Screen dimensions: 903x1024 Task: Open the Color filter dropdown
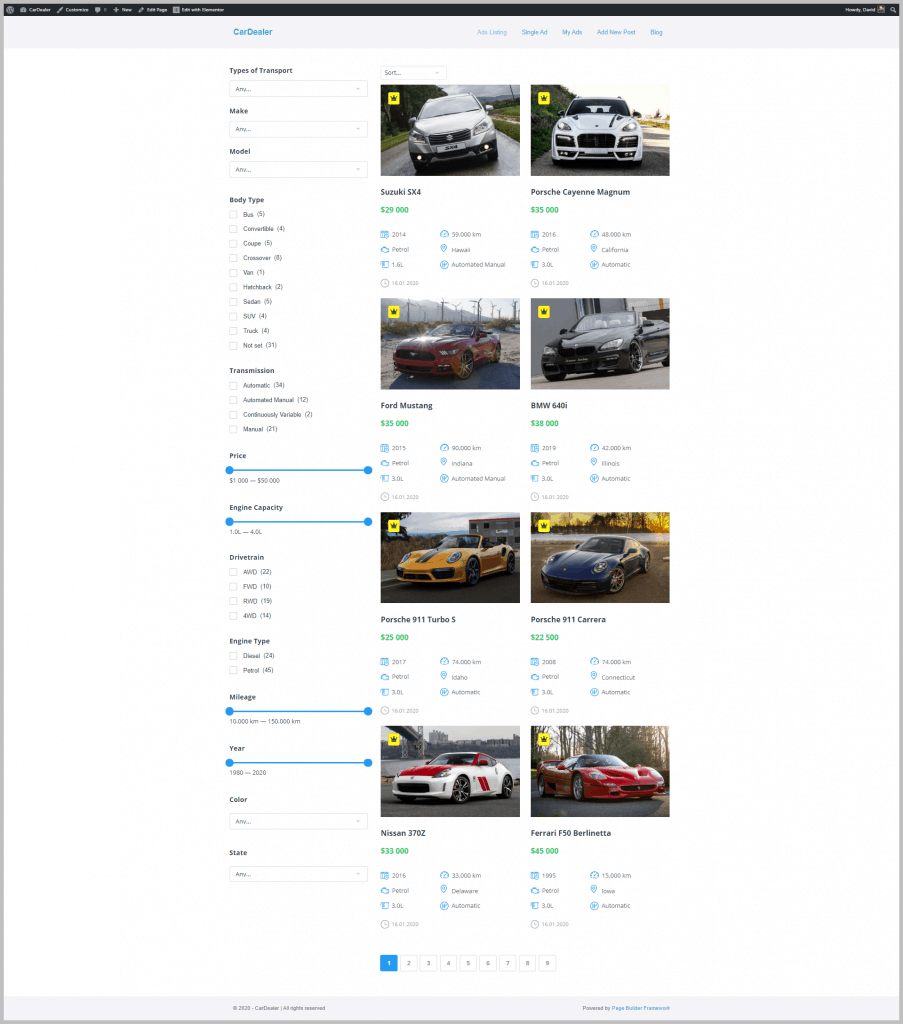click(x=298, y=820)
